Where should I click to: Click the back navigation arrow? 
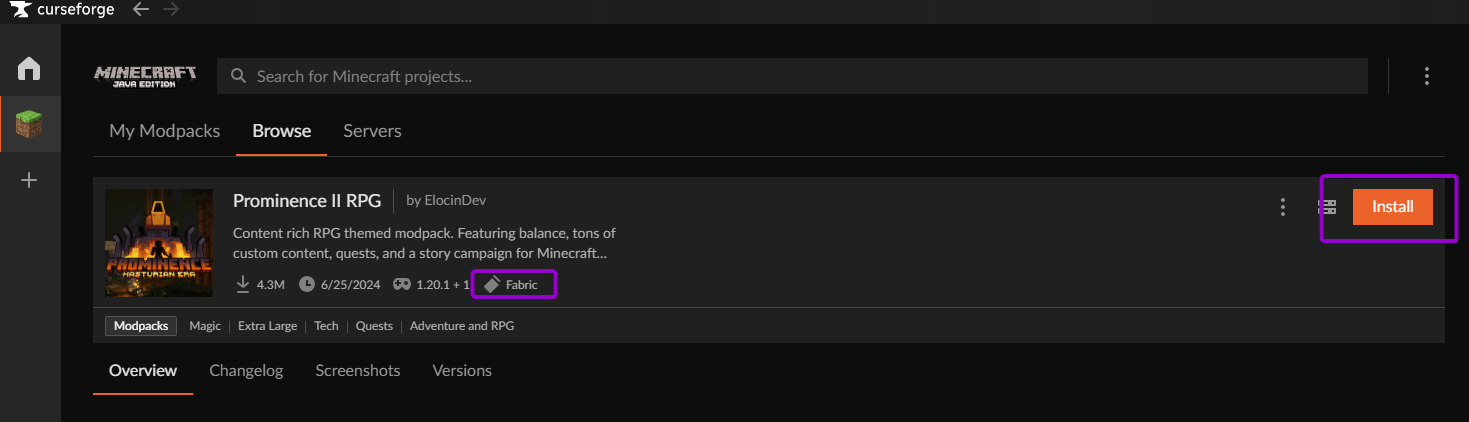coord(141,10)
